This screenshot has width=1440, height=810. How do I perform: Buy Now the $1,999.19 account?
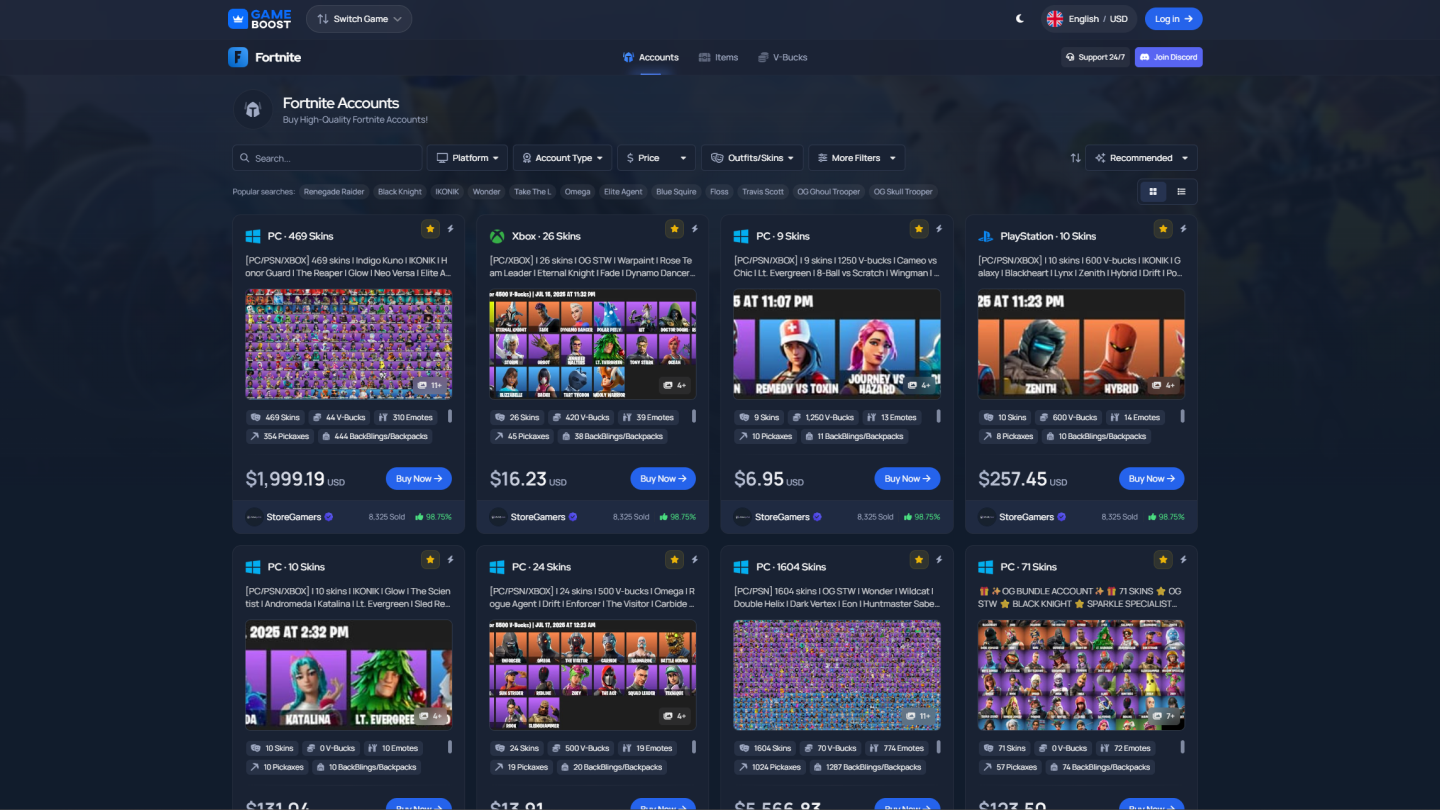pos(419,479)
